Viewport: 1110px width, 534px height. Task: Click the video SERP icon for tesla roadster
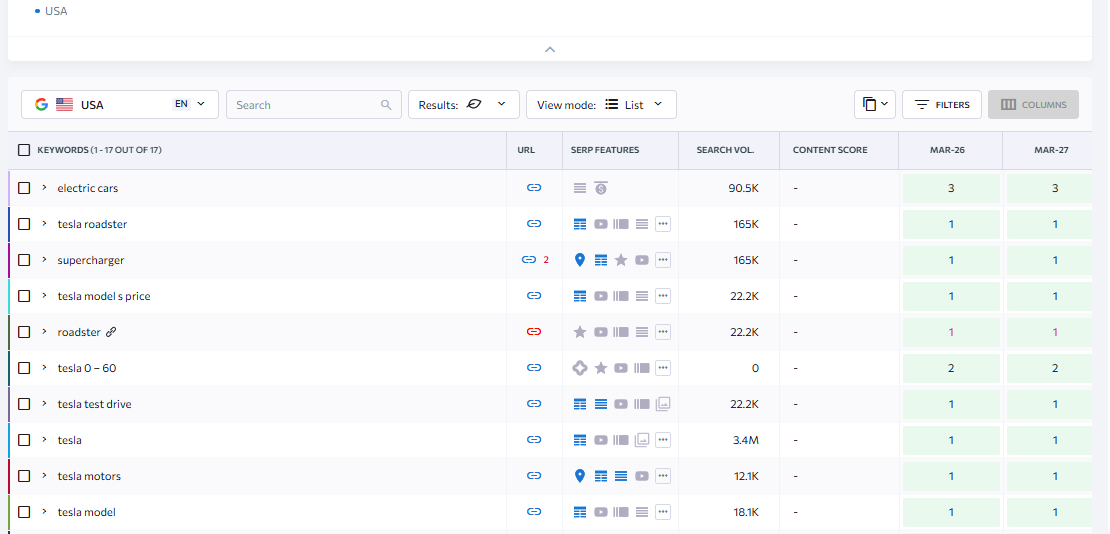click(x=600, y=224)
